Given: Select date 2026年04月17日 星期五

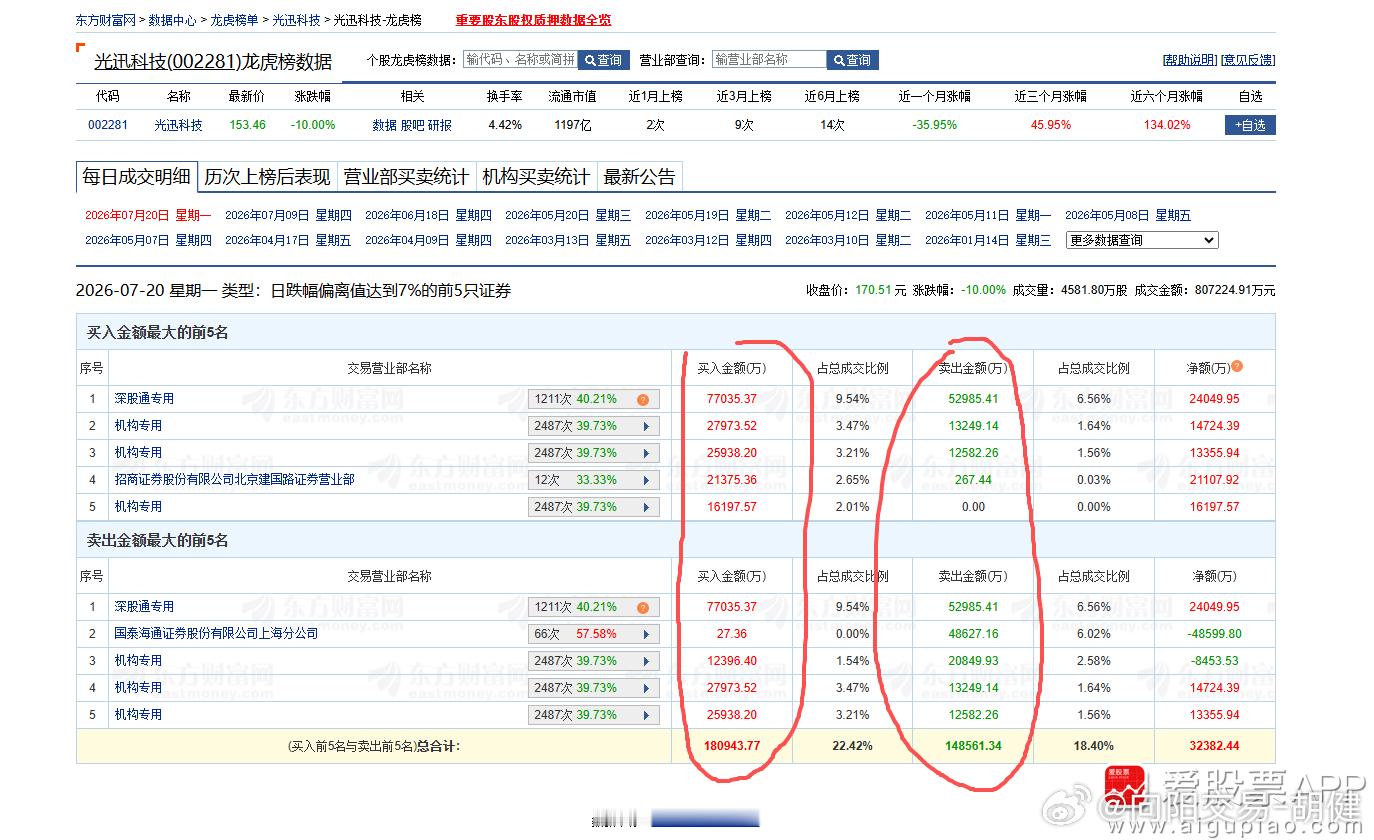Looking at the screenshot, I should [x=288, y=240].
